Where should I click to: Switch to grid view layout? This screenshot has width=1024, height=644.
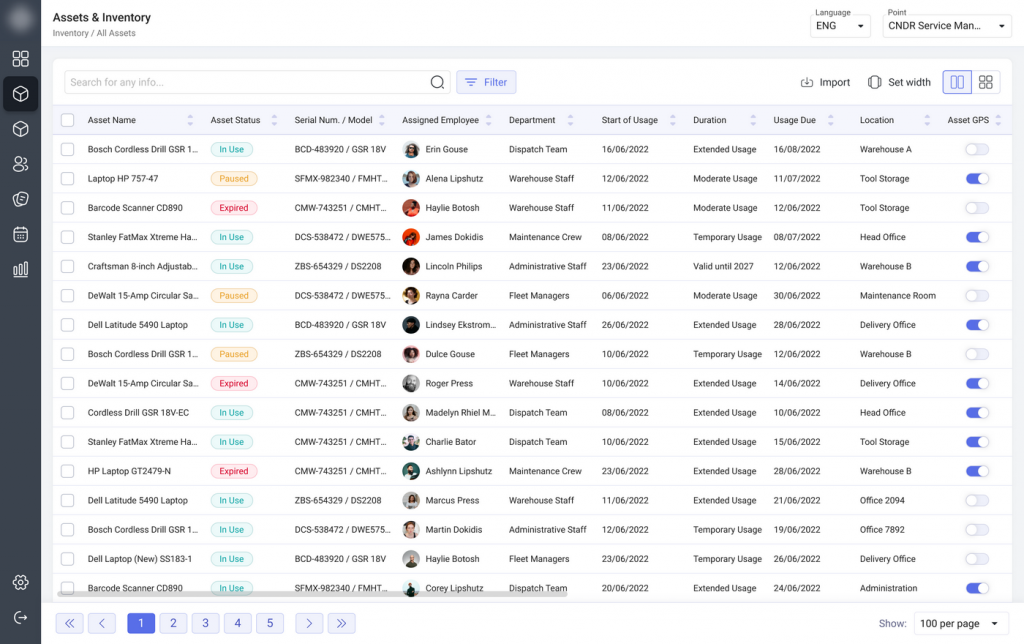[986, 82]
